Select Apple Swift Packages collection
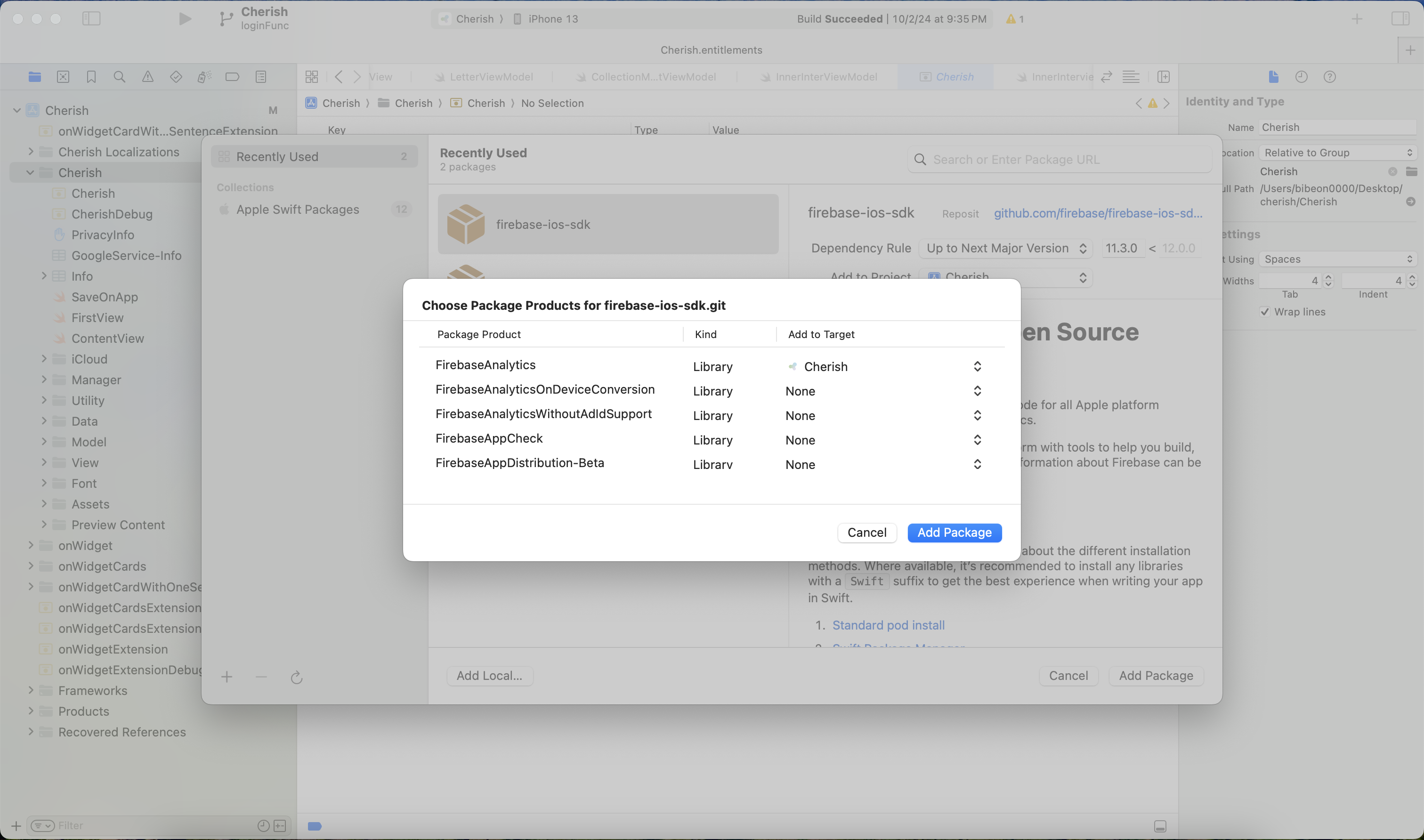1424x840 pixels. (315, 210)
